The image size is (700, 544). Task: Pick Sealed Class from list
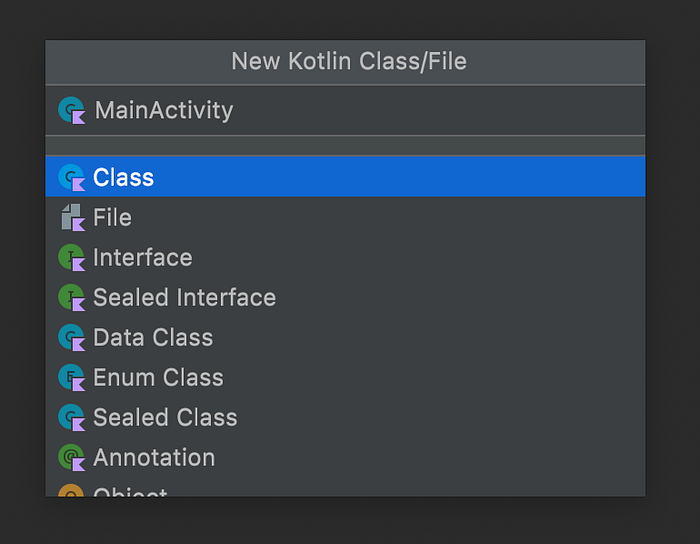pos(345,417)
